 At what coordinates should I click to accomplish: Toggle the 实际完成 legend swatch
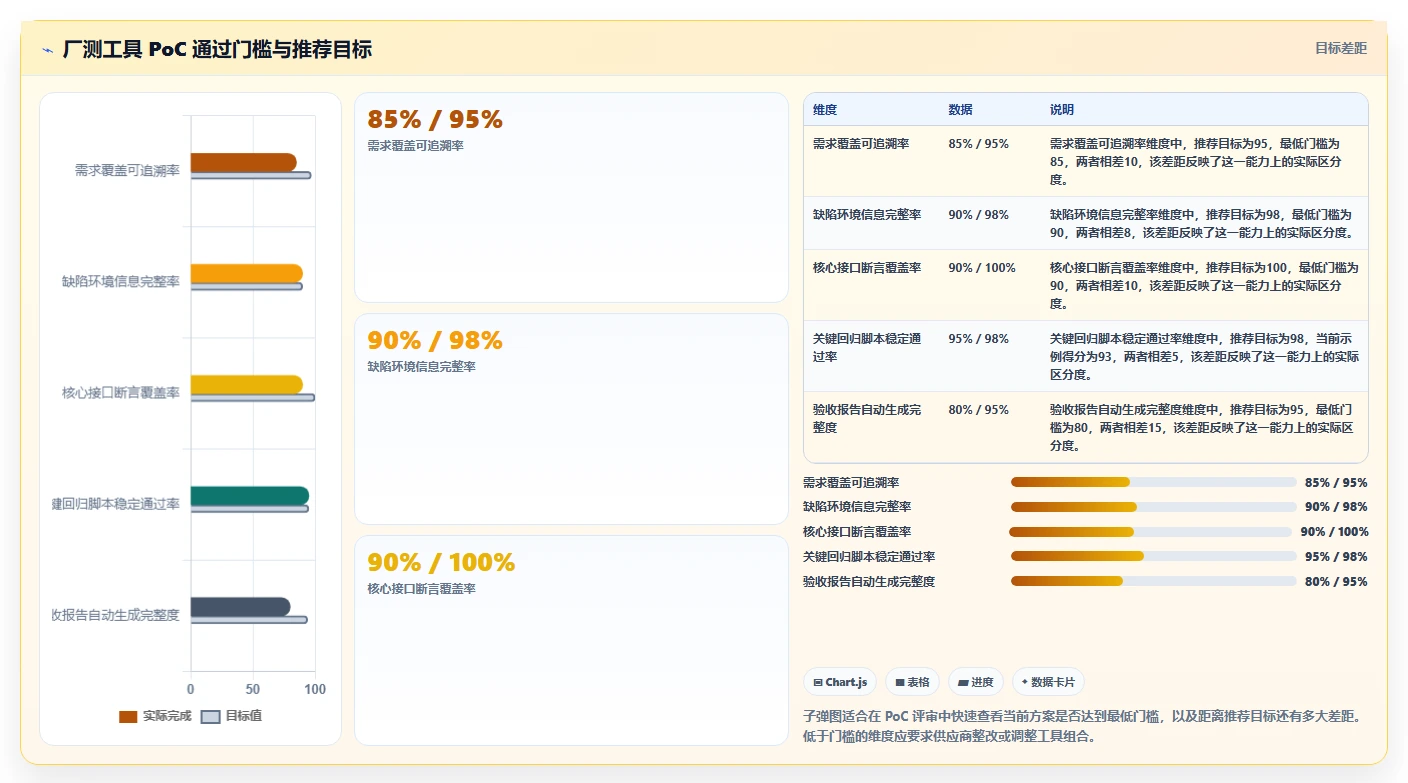click(128, 717)
